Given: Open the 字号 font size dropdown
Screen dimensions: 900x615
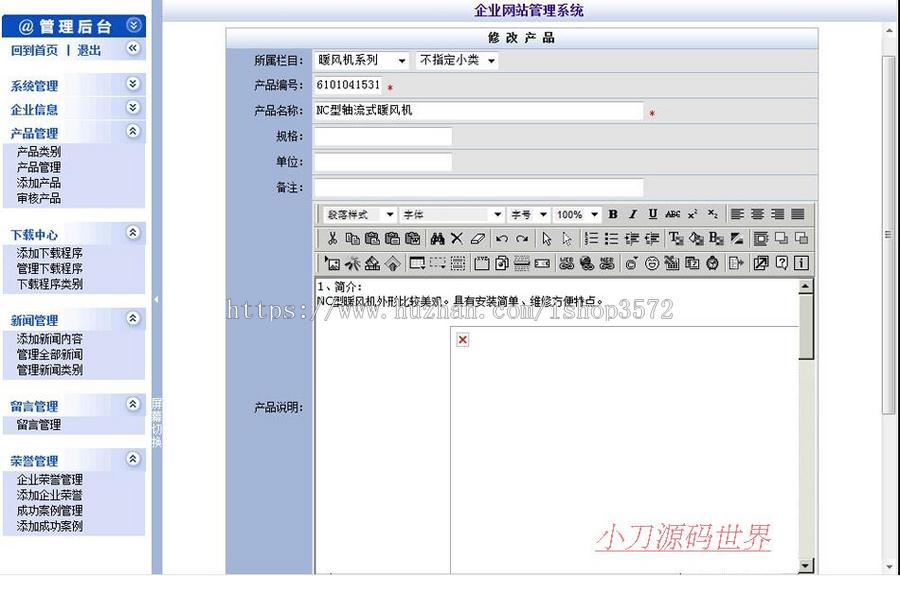Looking at the screenshot, I should (x=529, y=215).
